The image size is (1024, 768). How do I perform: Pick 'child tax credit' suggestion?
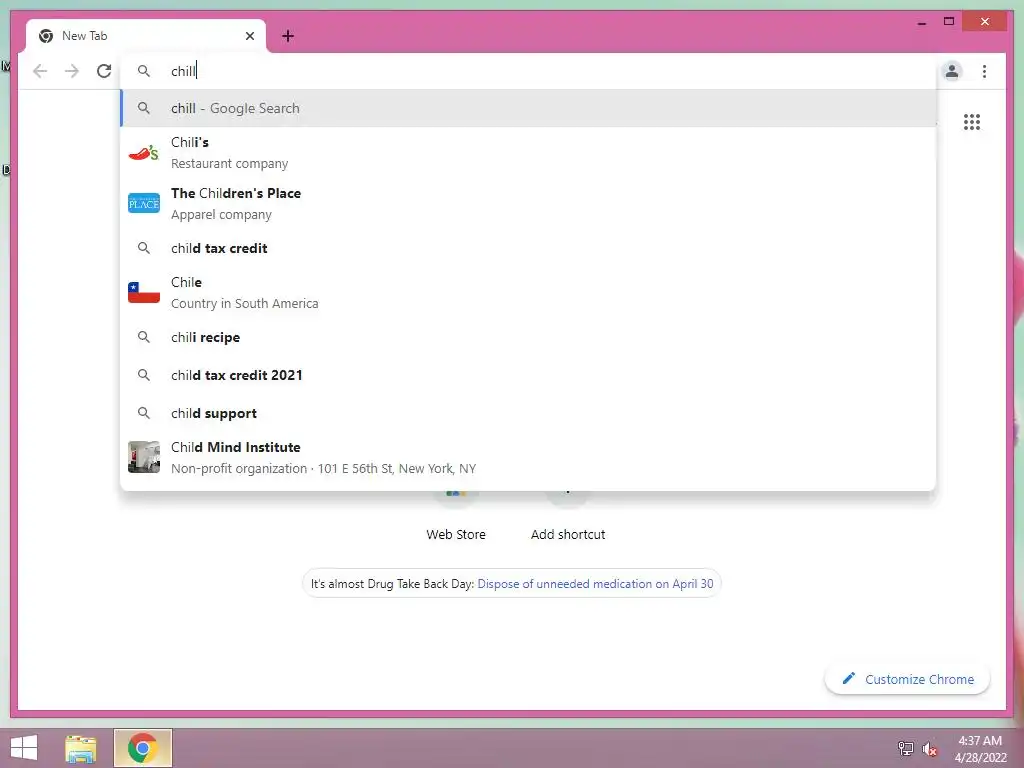pyautogui.click(x=528, y=248)
